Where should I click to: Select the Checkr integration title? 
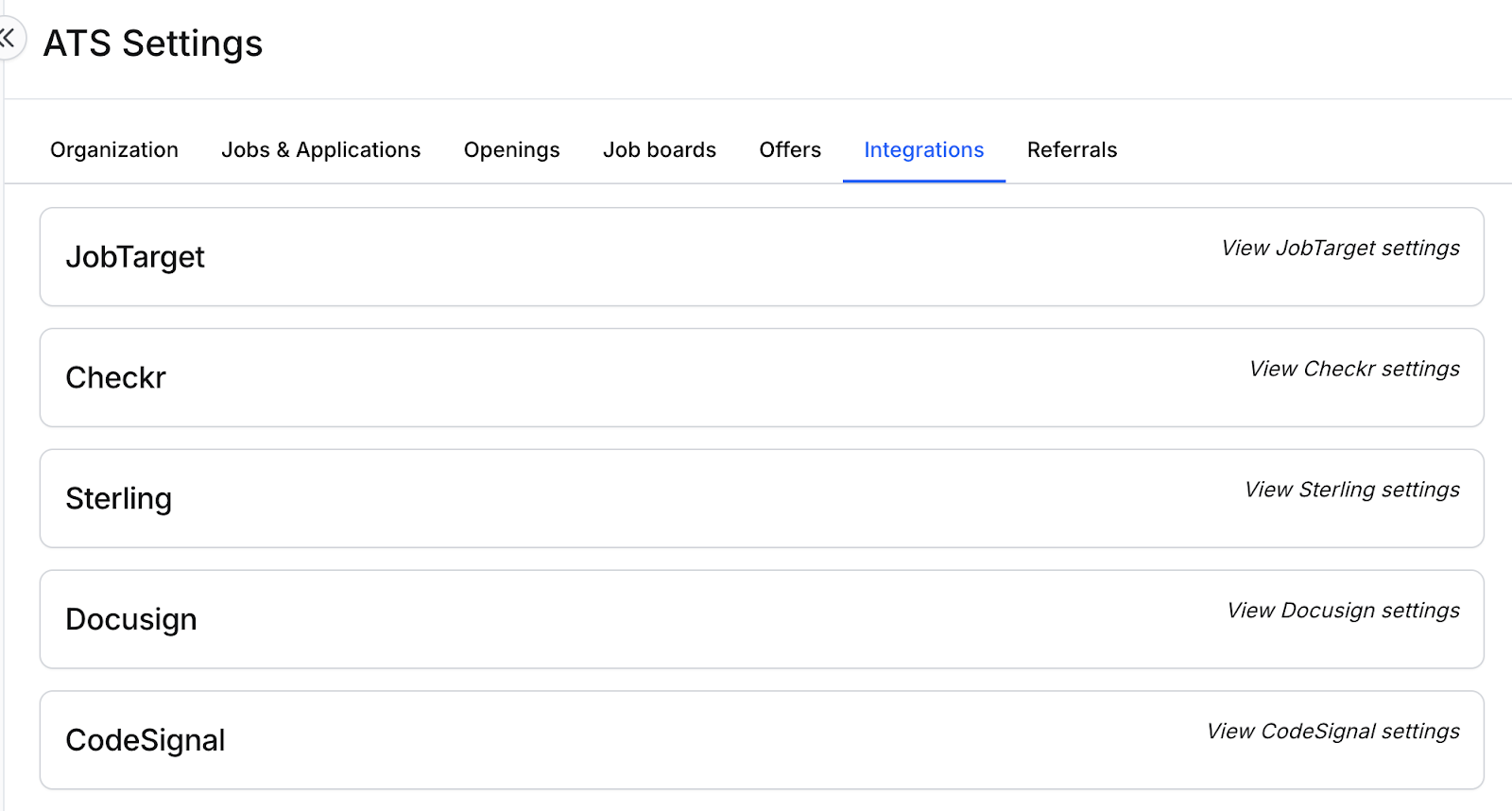coord(116,378)
